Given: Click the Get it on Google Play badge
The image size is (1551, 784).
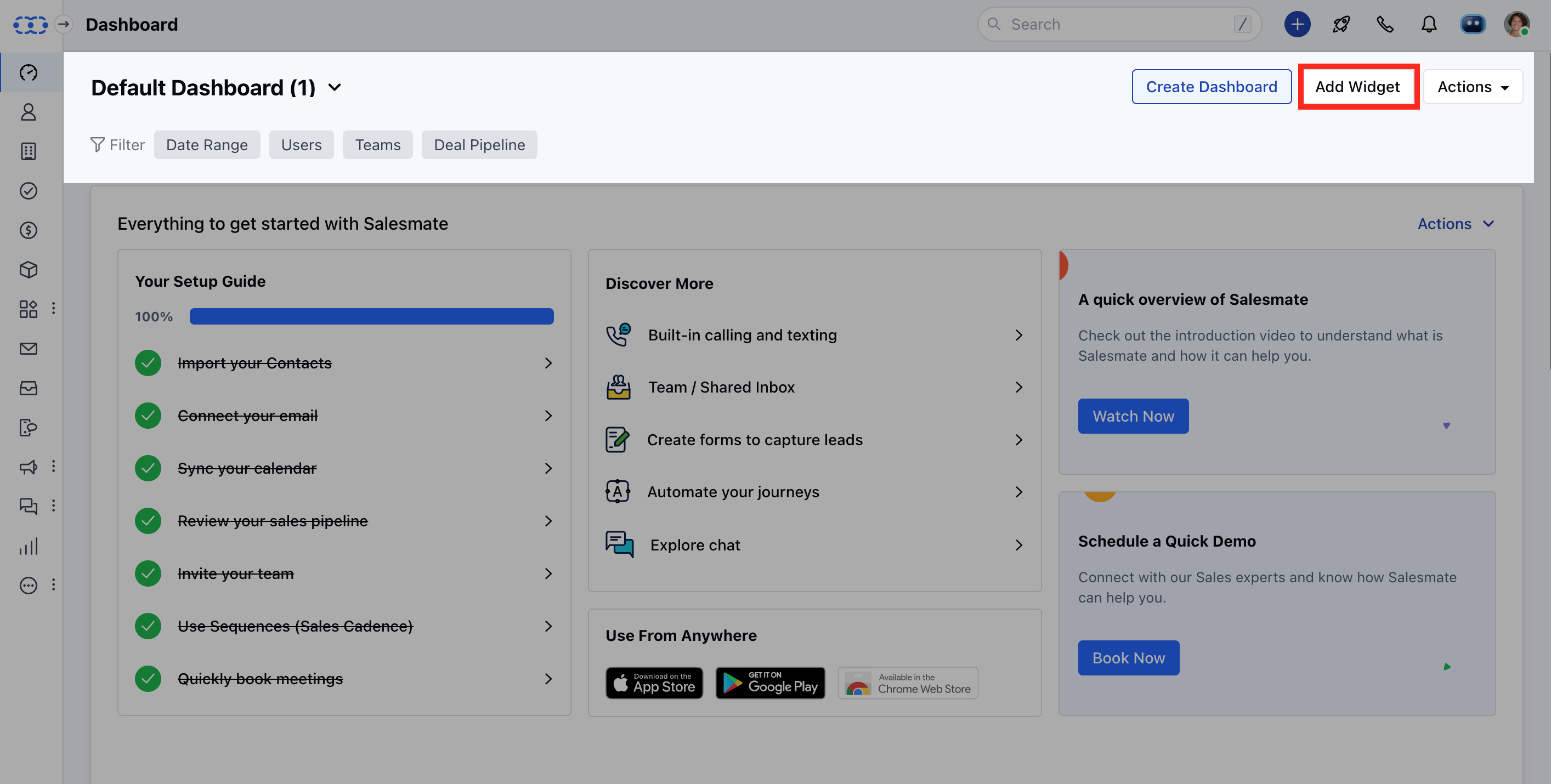Looking at the screenshot, I should [x=770, y=683].
